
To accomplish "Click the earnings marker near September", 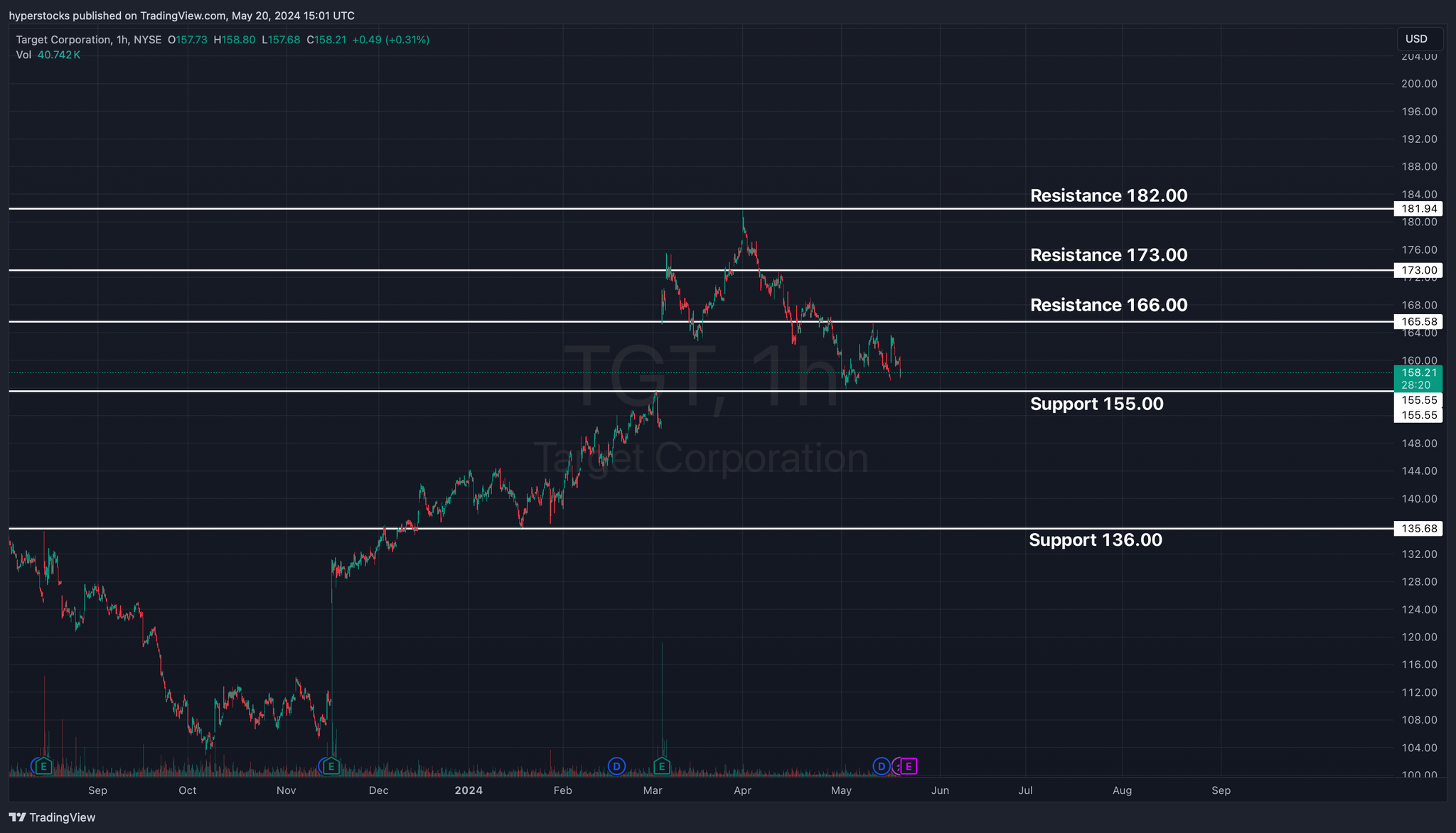I will [44, 766].
